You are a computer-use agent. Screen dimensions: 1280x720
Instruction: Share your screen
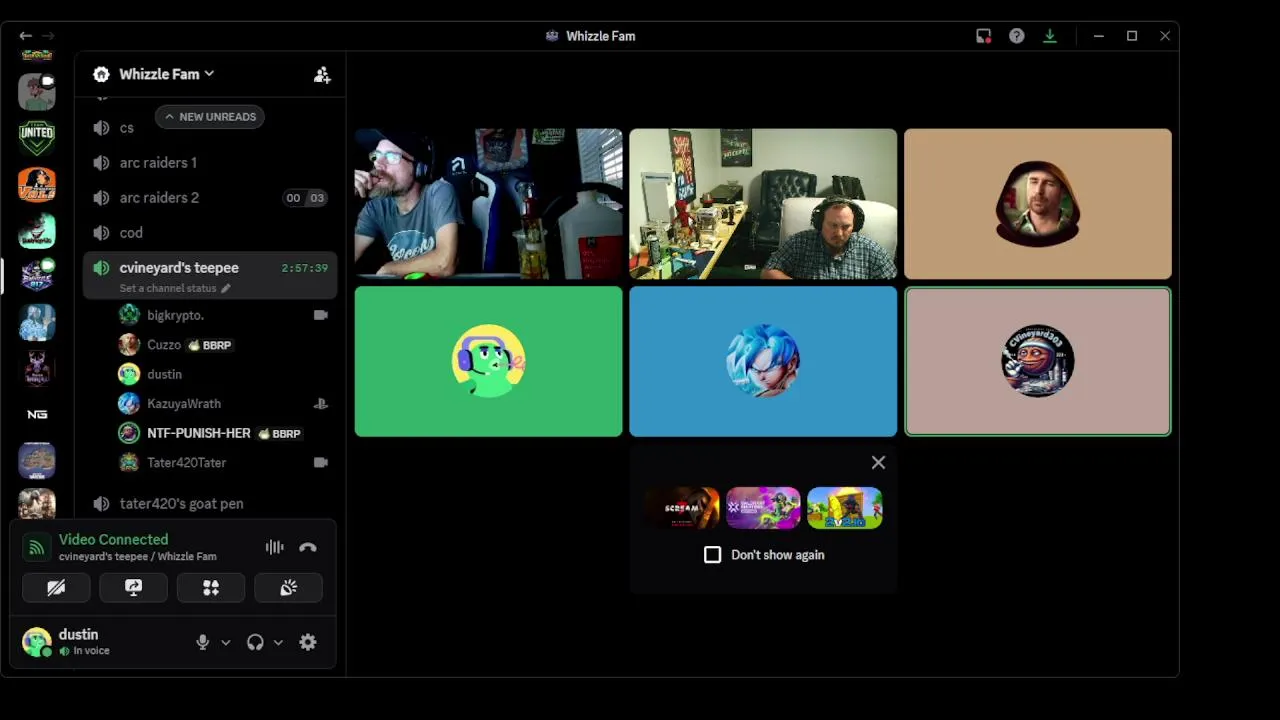tap(133, 588)
